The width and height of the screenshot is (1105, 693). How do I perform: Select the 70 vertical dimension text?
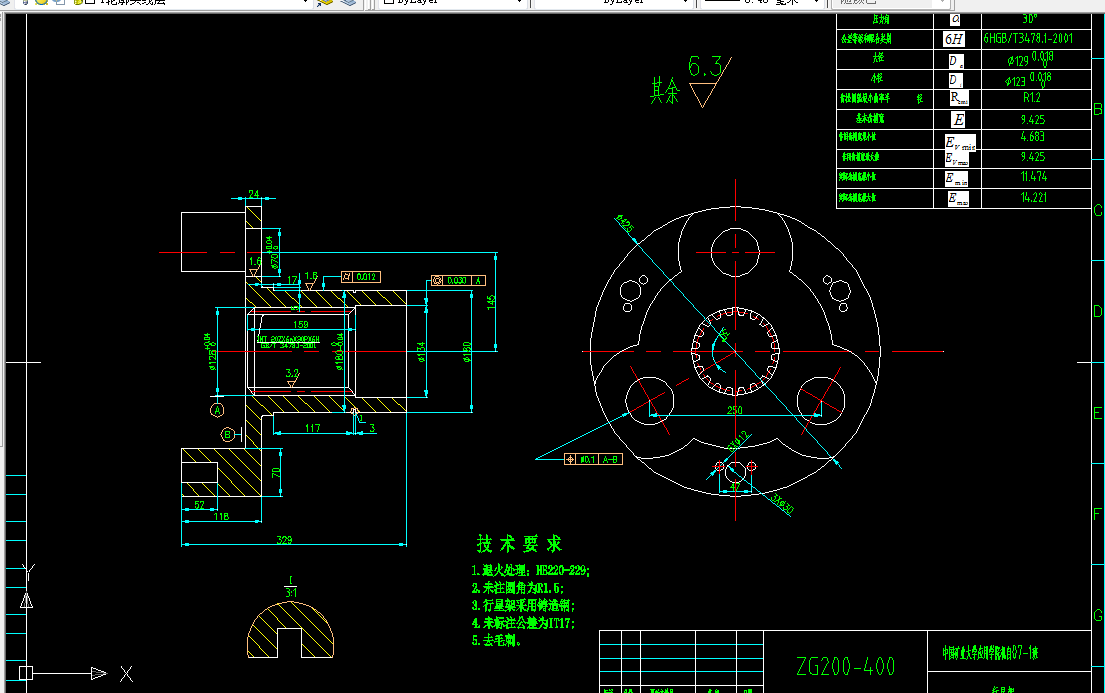pos(276,472)
